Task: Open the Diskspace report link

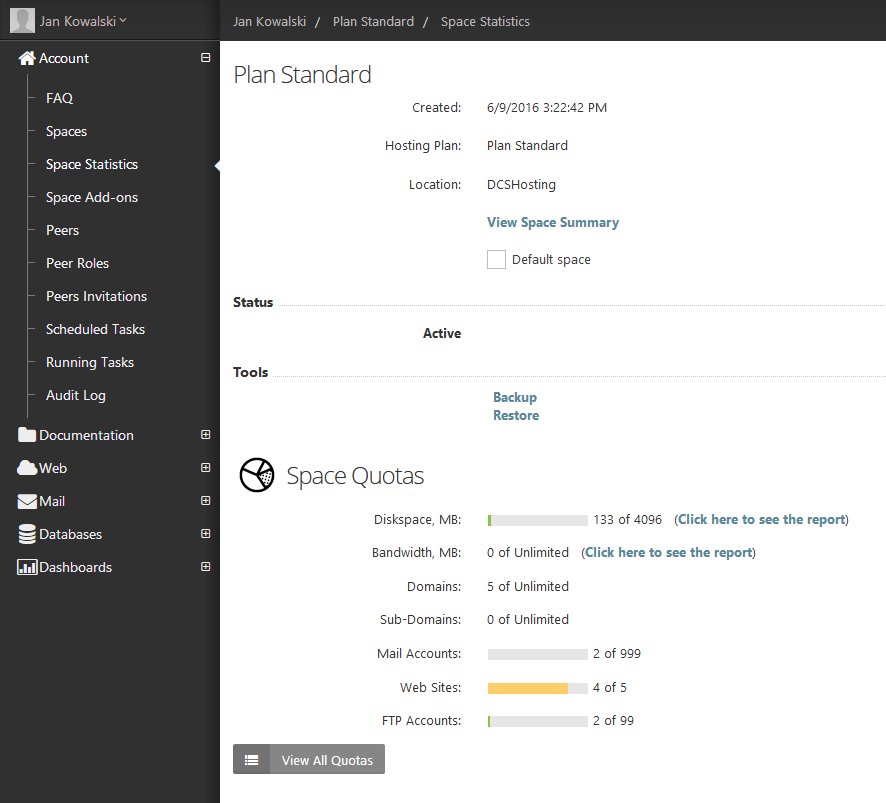Action: pos(761,519)
